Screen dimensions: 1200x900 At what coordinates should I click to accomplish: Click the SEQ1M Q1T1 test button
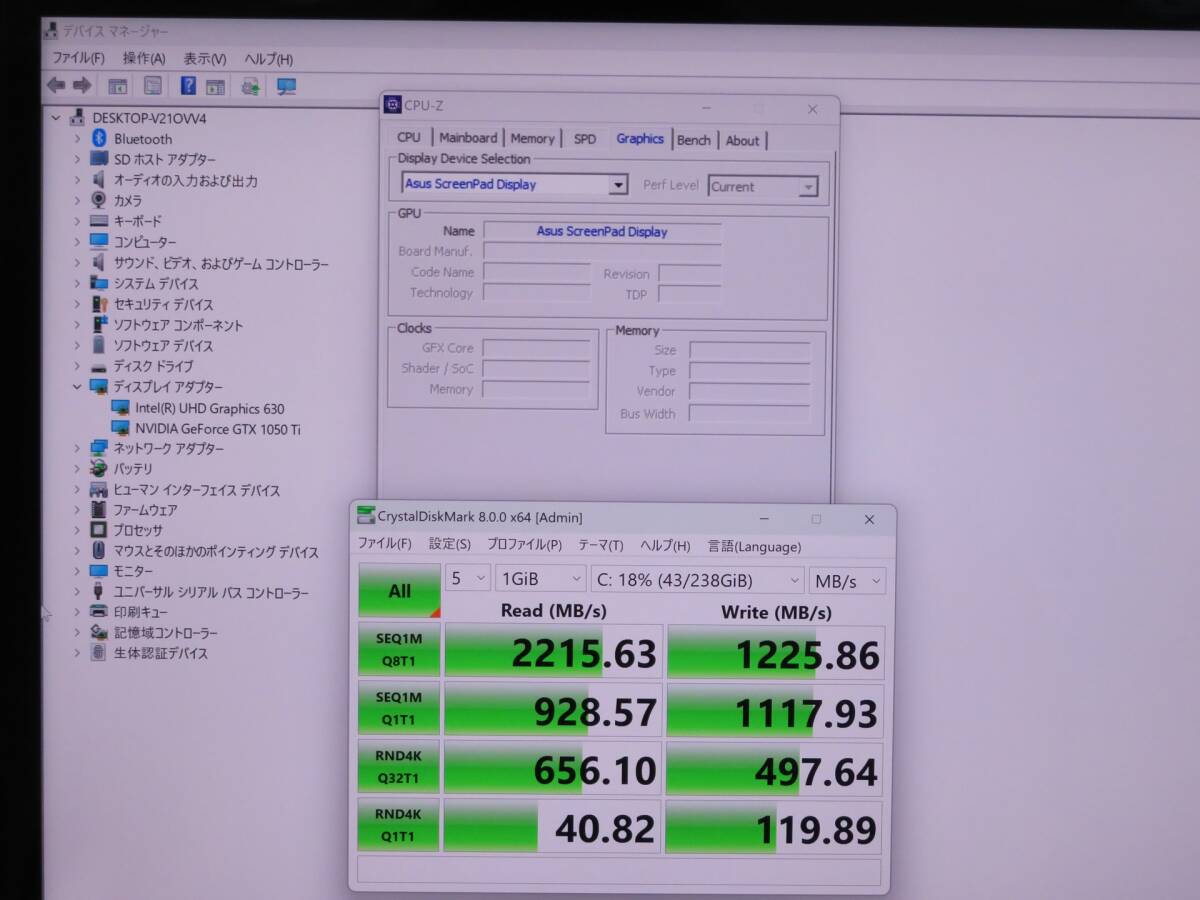click(x=398, y=708)
